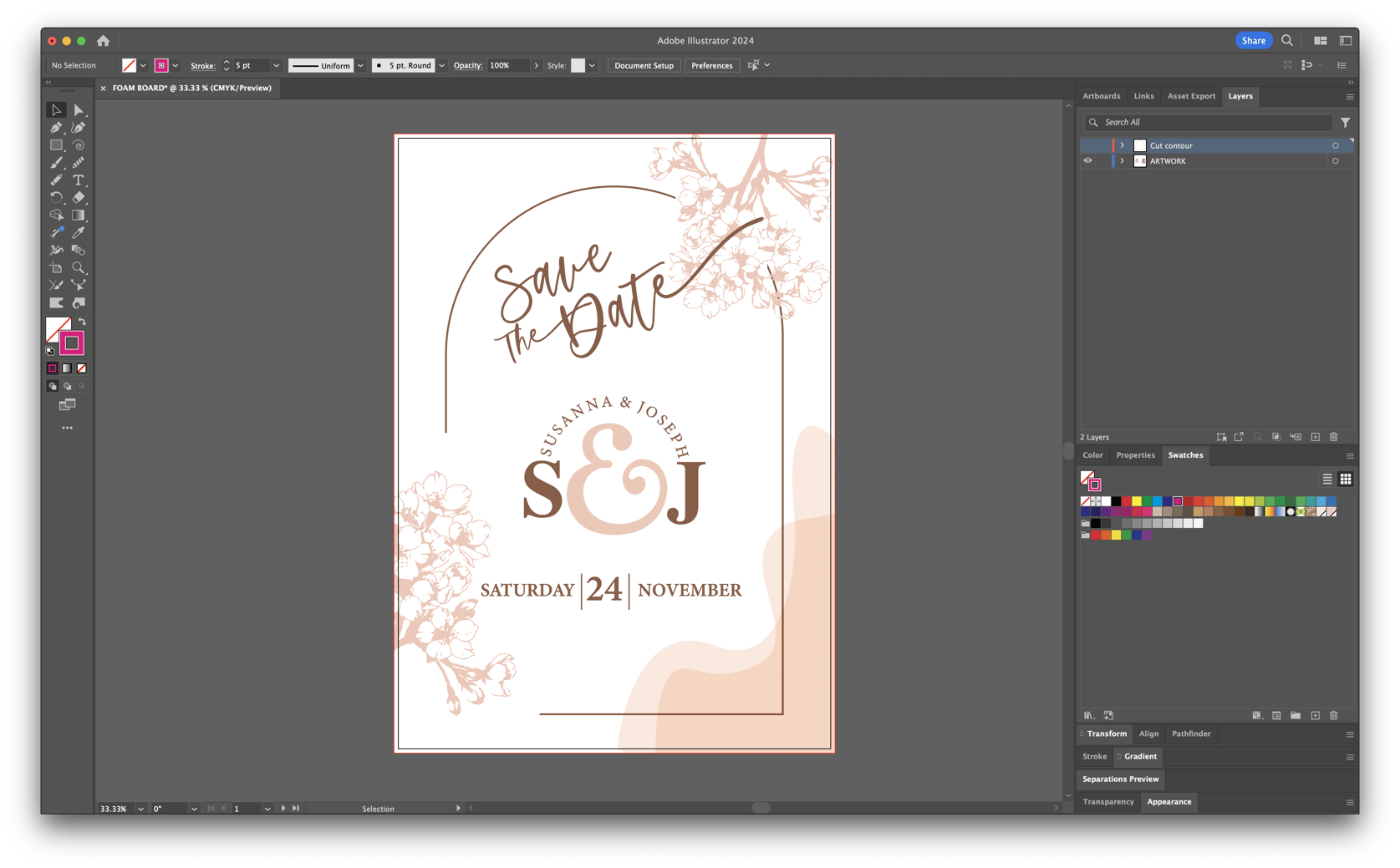Open the stroke weight dropdown

276,65
